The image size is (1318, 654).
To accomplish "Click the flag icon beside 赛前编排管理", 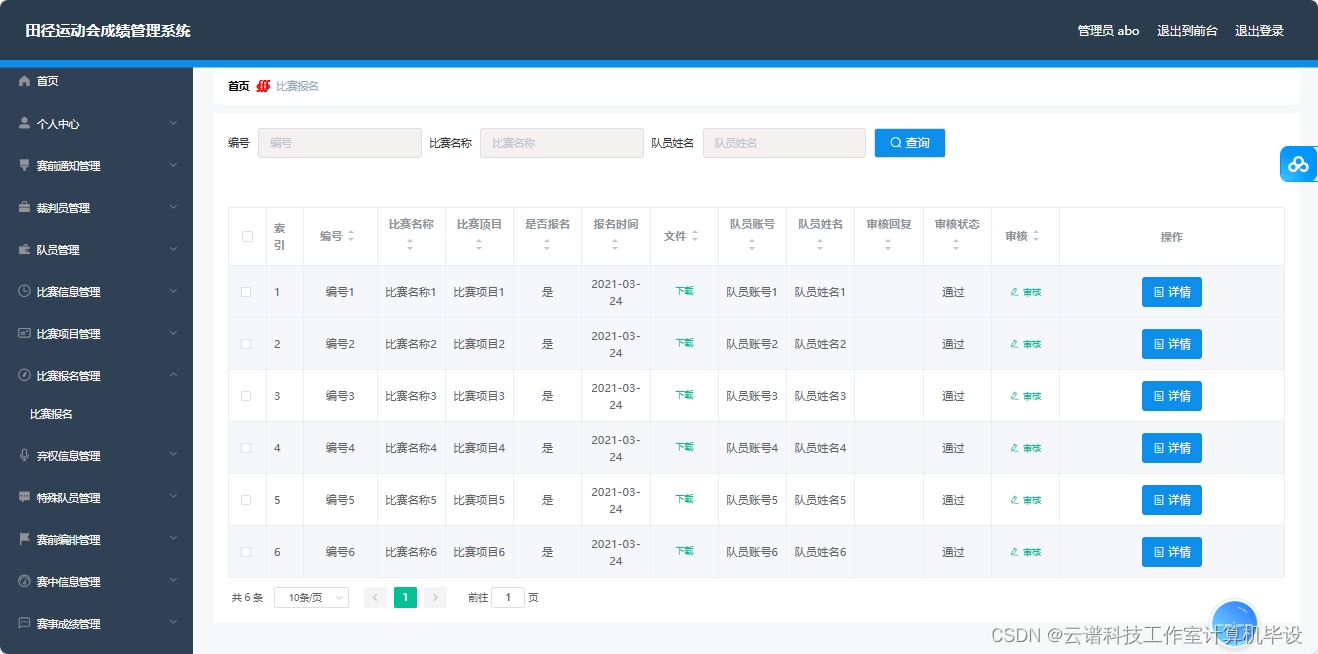I will [24, 539].
